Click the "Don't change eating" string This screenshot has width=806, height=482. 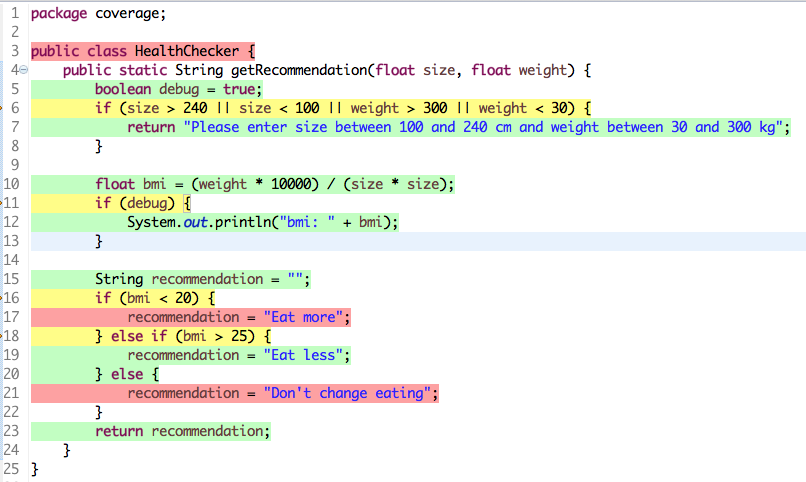pos(347,394)
